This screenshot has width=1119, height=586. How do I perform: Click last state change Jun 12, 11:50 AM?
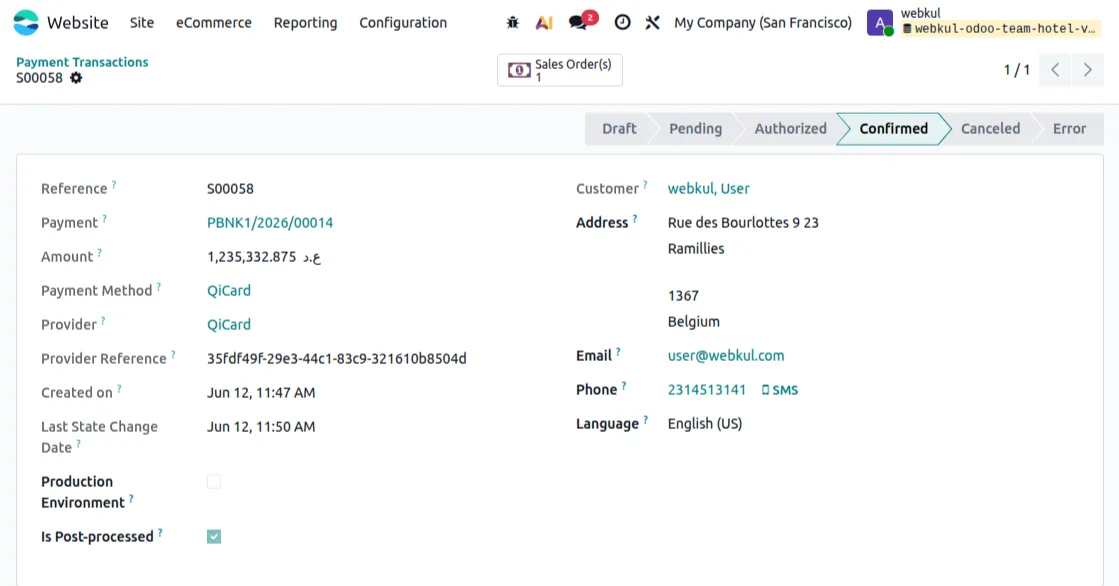click(x=261, y=427)
